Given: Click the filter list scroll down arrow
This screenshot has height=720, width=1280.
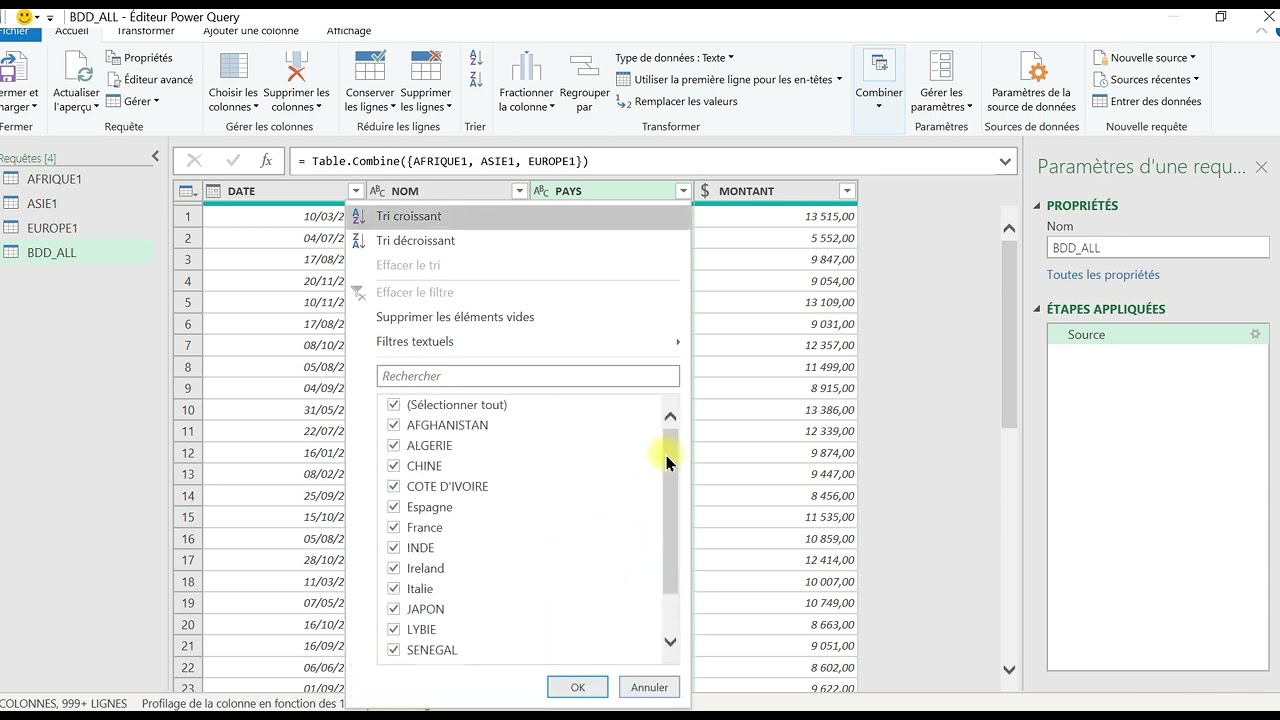Looking at the screenshot, I should click(x=671, y=643).
